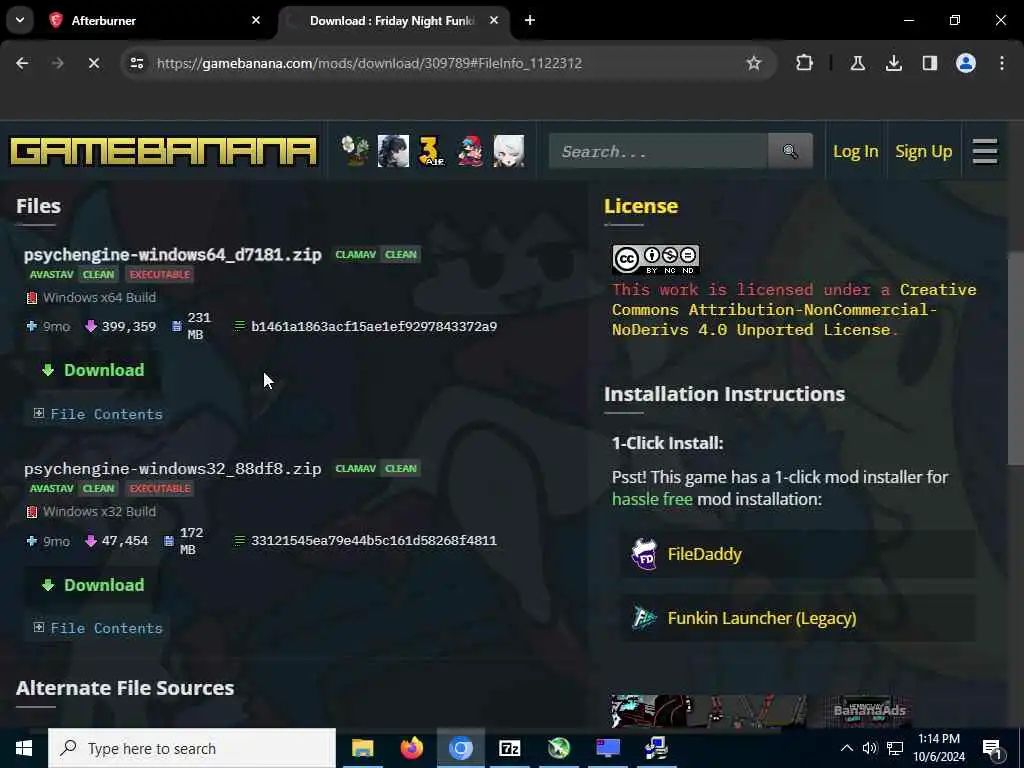Click the FileDaddy installer icon
This screenshot has height=768, width=1024.
[644, 554]
